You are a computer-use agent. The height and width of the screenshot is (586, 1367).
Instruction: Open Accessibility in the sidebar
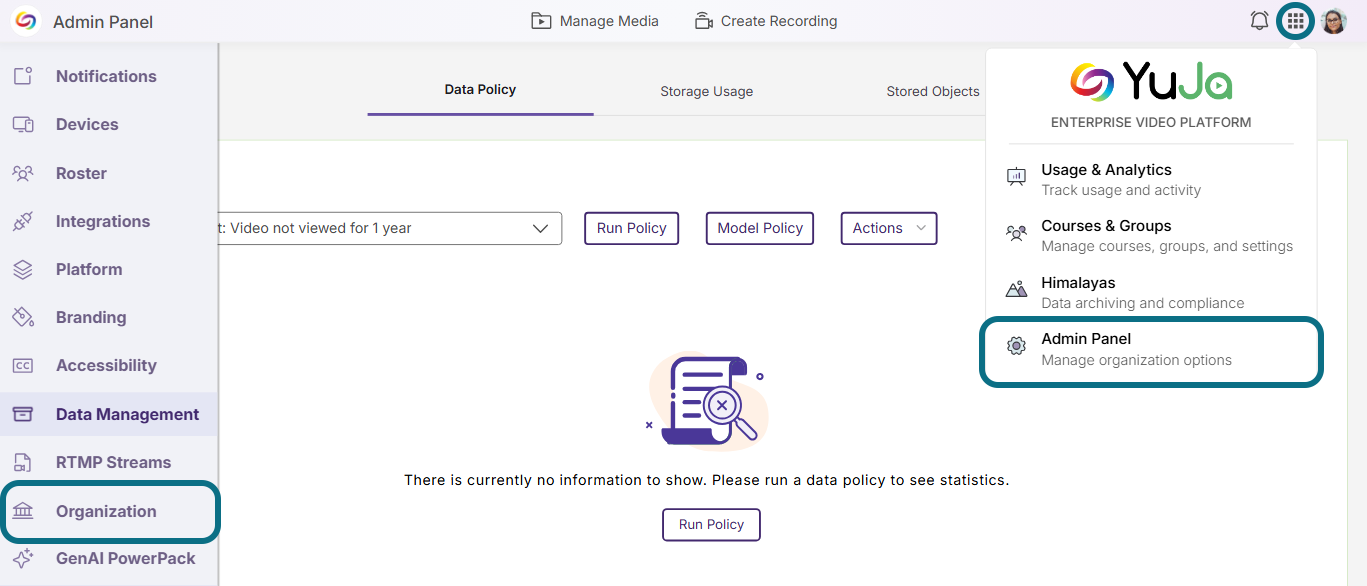tap(109, 365)
